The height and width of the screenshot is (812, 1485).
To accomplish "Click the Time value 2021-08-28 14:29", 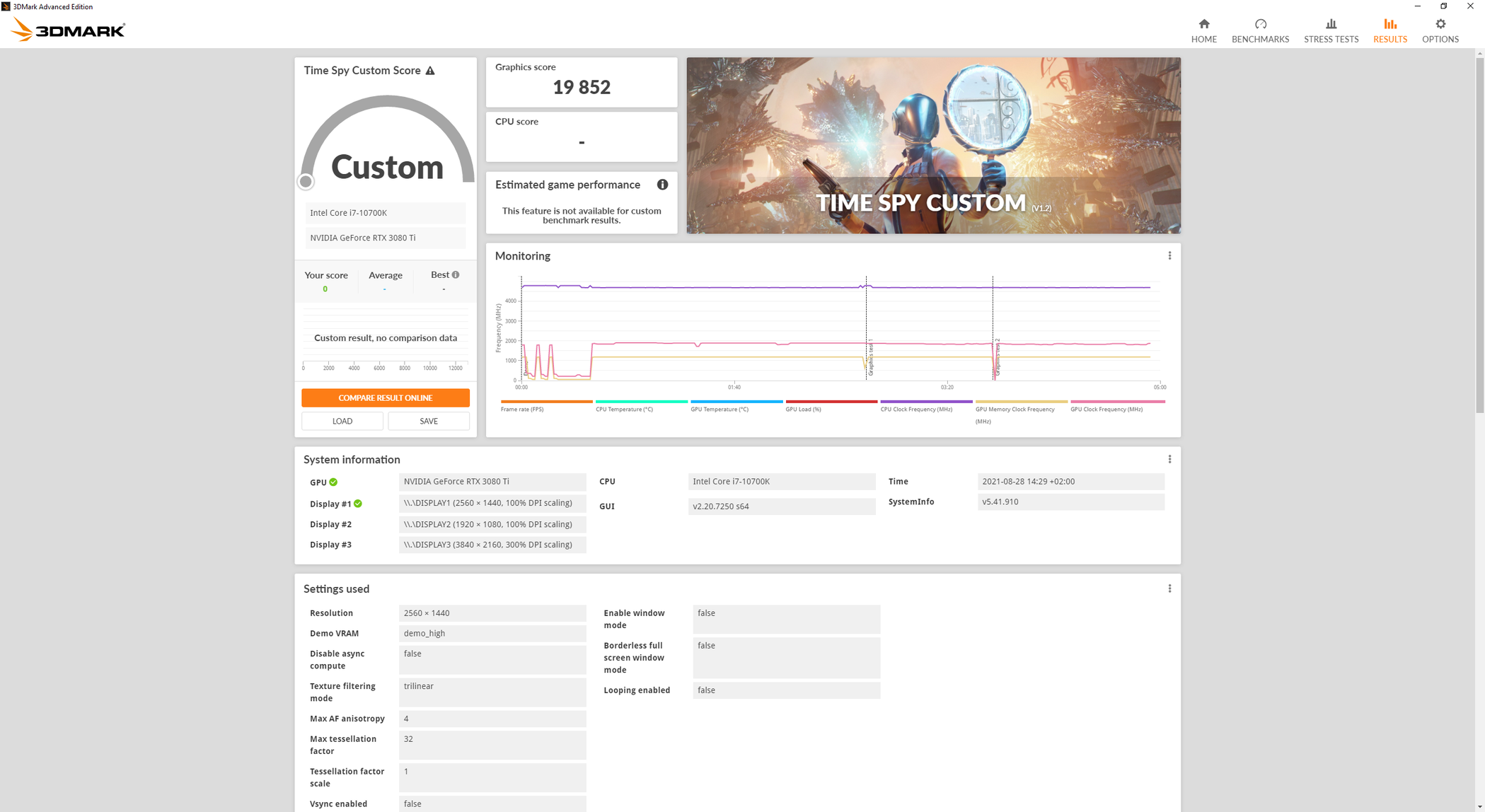I will pyautogui.click(x=1071, y=481).
